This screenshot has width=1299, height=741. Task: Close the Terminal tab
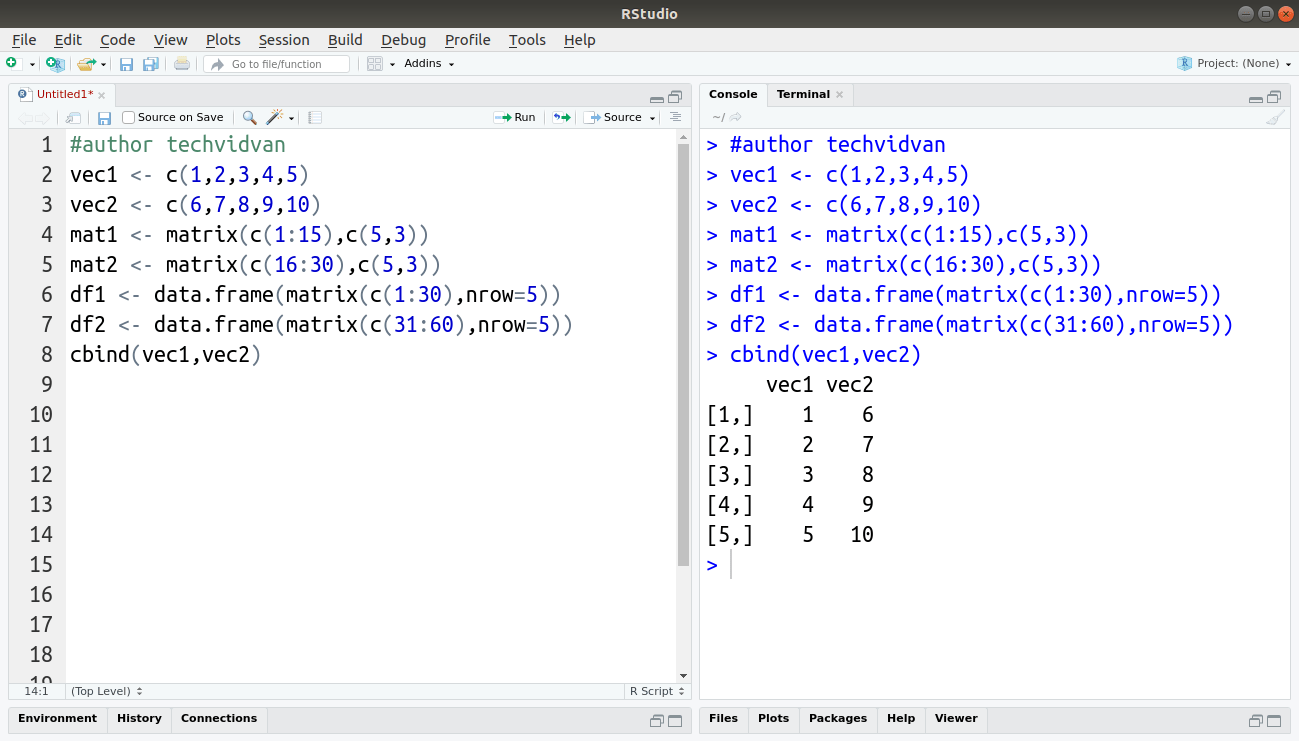(x=840, y=96)
